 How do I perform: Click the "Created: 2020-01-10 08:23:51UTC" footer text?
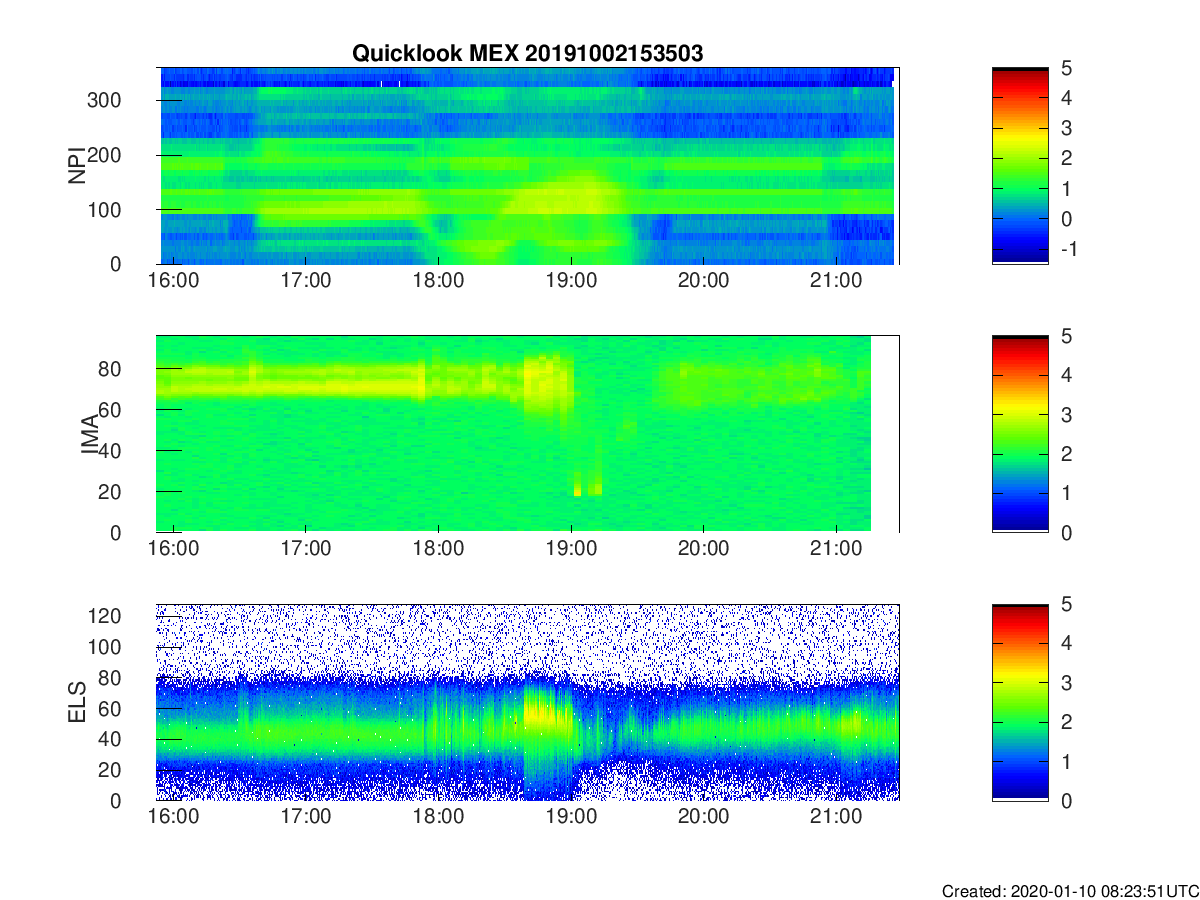pos(1070,891)
